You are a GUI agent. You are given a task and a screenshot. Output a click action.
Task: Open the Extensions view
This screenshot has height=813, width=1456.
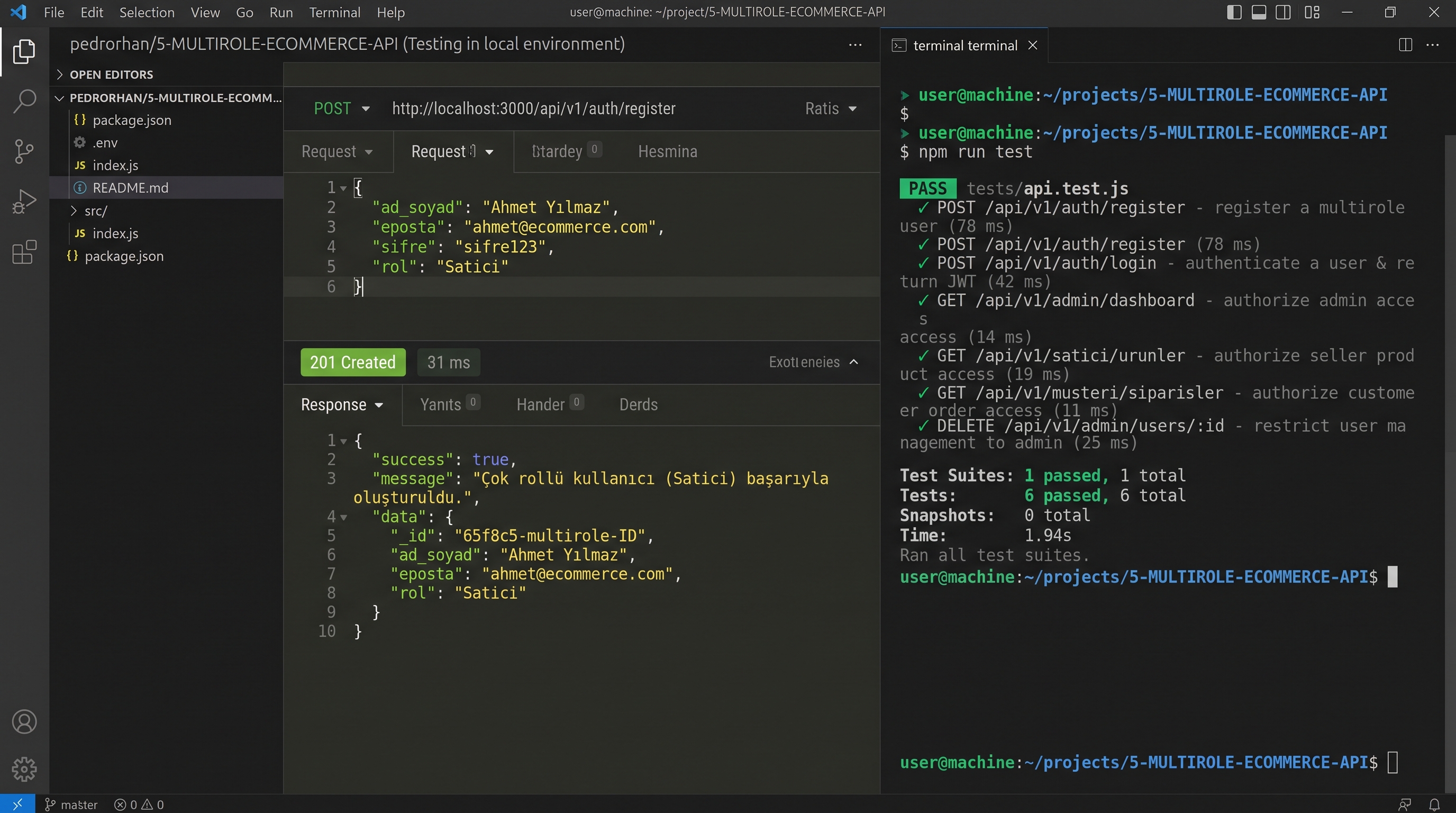(x=24, y=251)
